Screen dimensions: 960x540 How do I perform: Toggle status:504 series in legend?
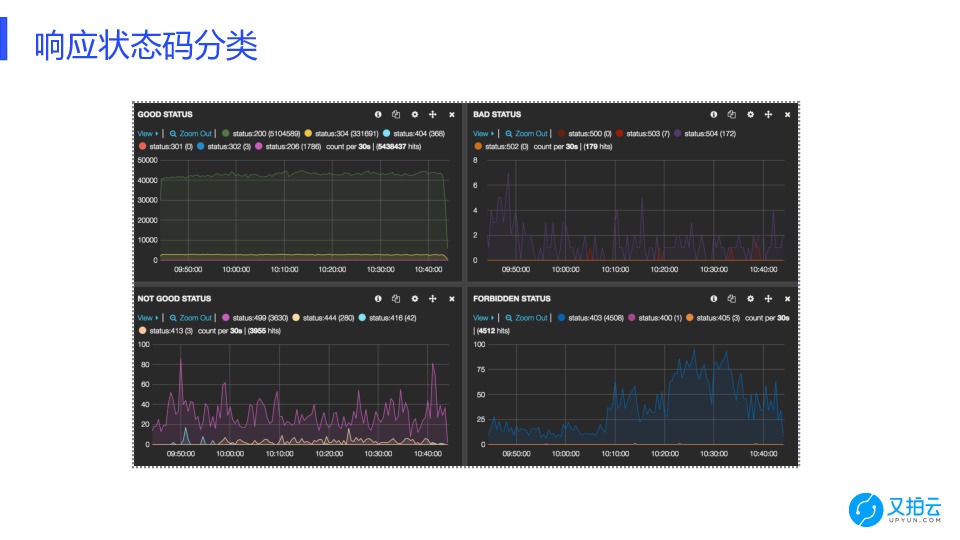705,133
